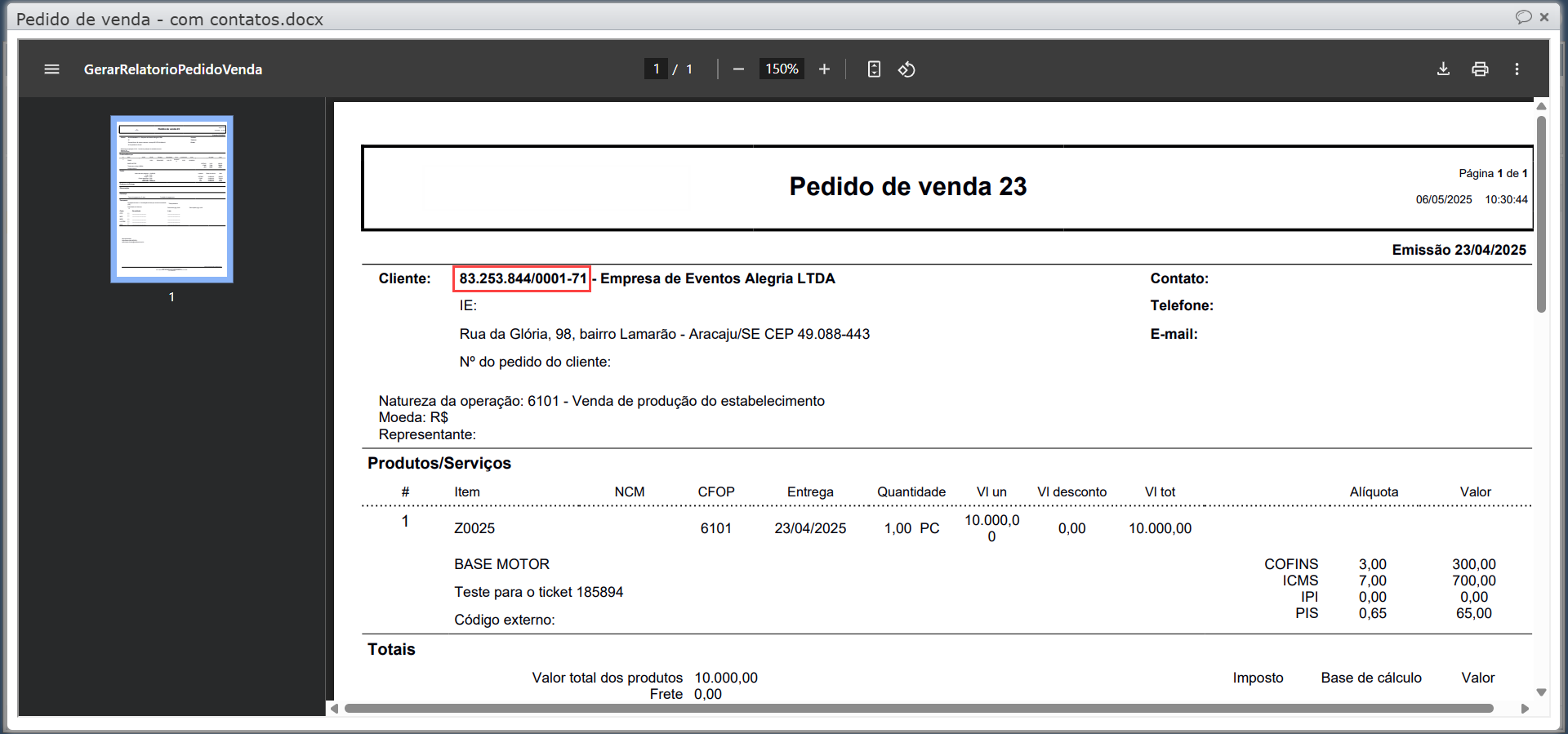Image resolution: width=1568 pixels, height=734 pixels.
Task: Rotate the document counterclockwise
Action: pos(906,69)
